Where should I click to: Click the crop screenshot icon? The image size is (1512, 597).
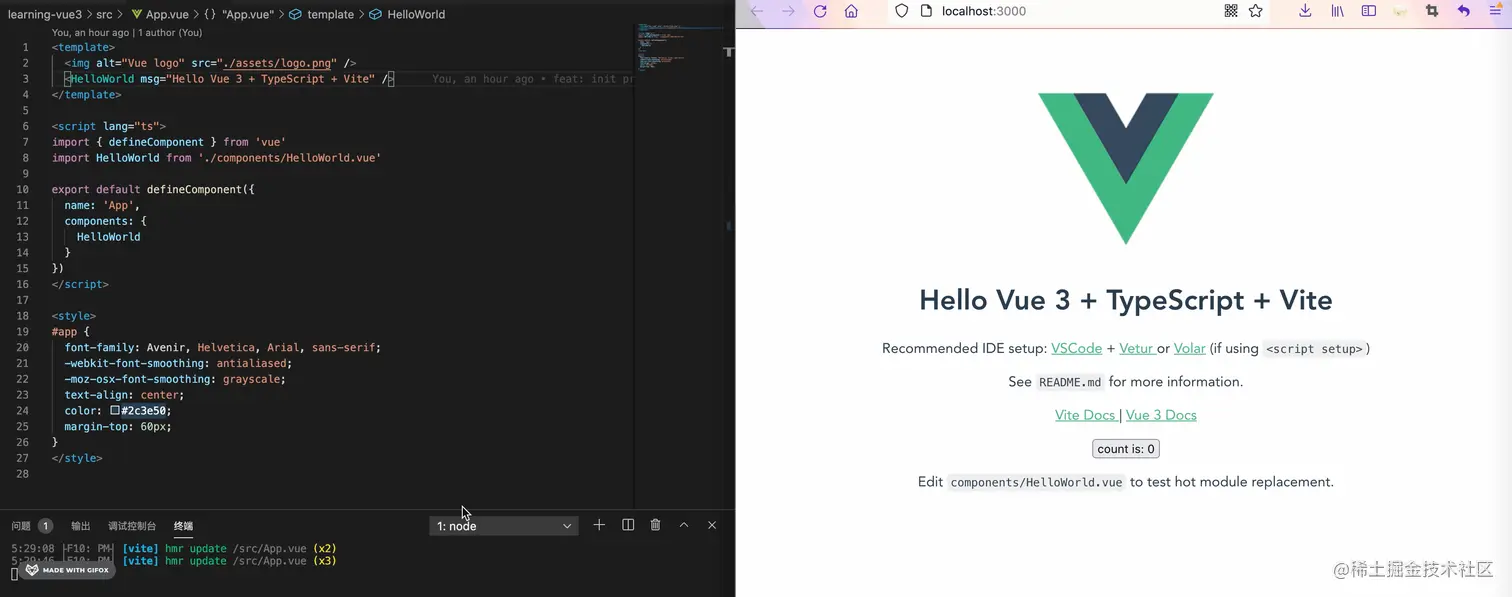click(1432, 11)
